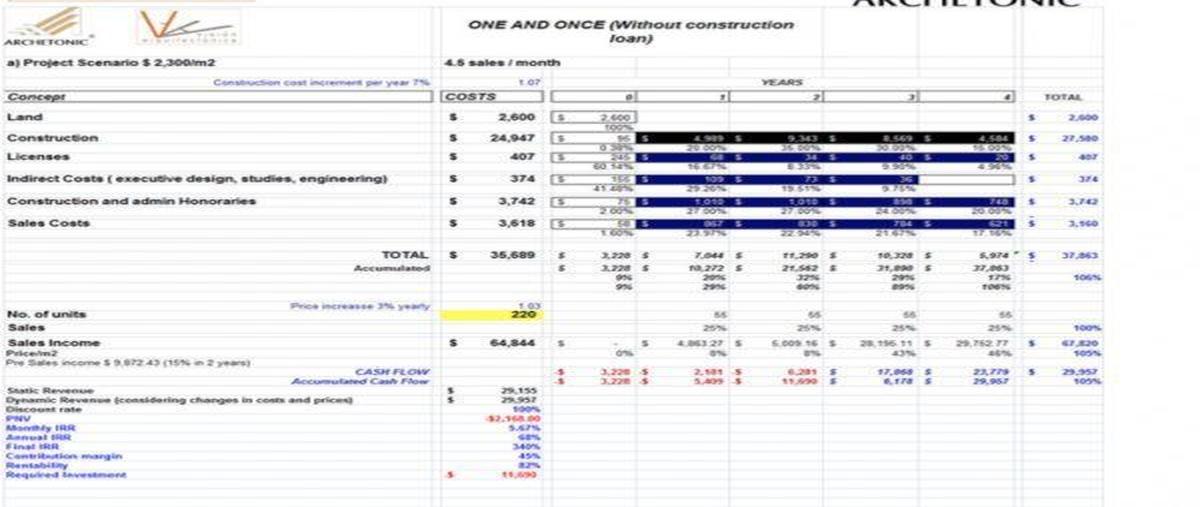
Task: Select the 'Construction' row label
Action: (x=52, y=138)
